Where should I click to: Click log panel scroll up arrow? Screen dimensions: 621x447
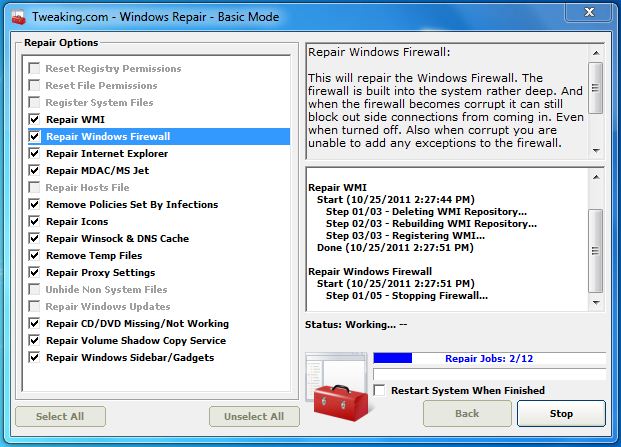596,177
